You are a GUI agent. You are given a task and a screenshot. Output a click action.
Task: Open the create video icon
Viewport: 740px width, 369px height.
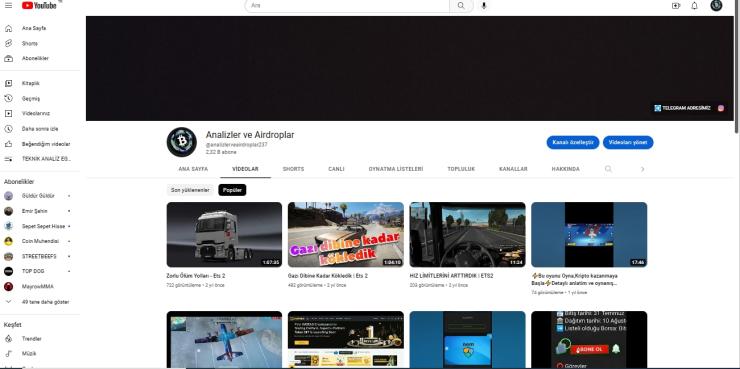pyautogui.click(x=676, y=6)
